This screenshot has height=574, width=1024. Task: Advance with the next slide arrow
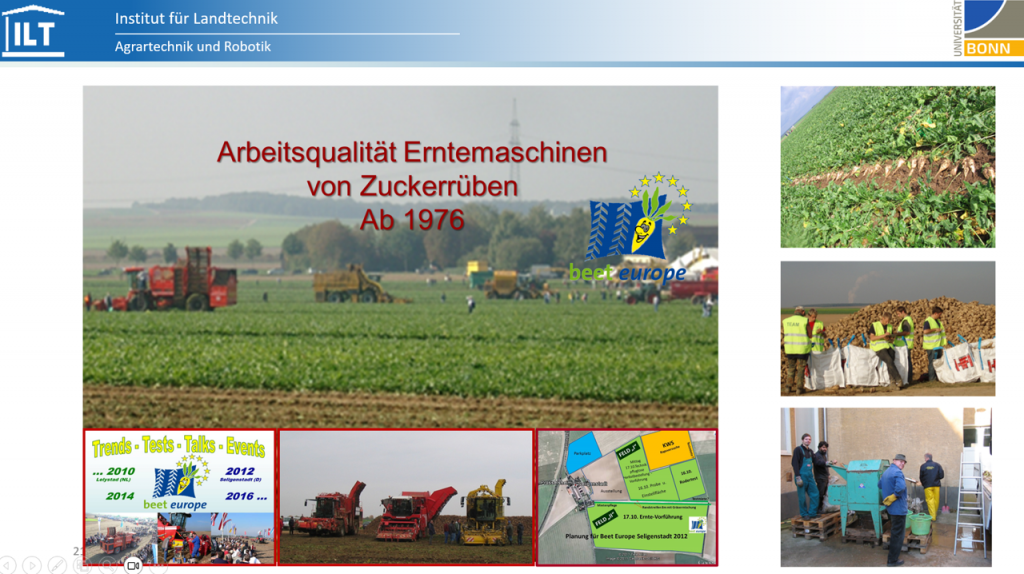(32, 566)
